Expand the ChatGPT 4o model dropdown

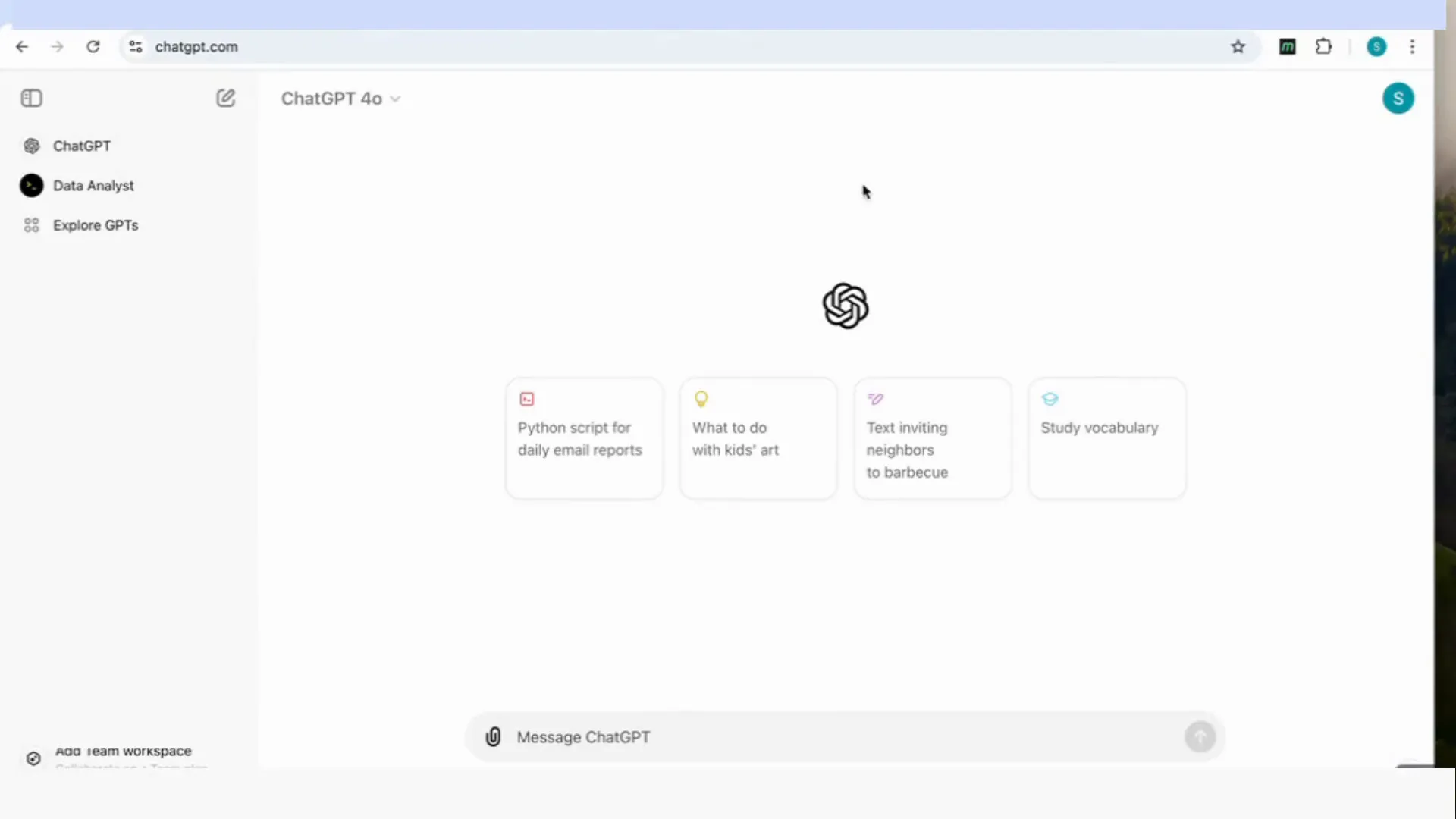pos(340,98)
